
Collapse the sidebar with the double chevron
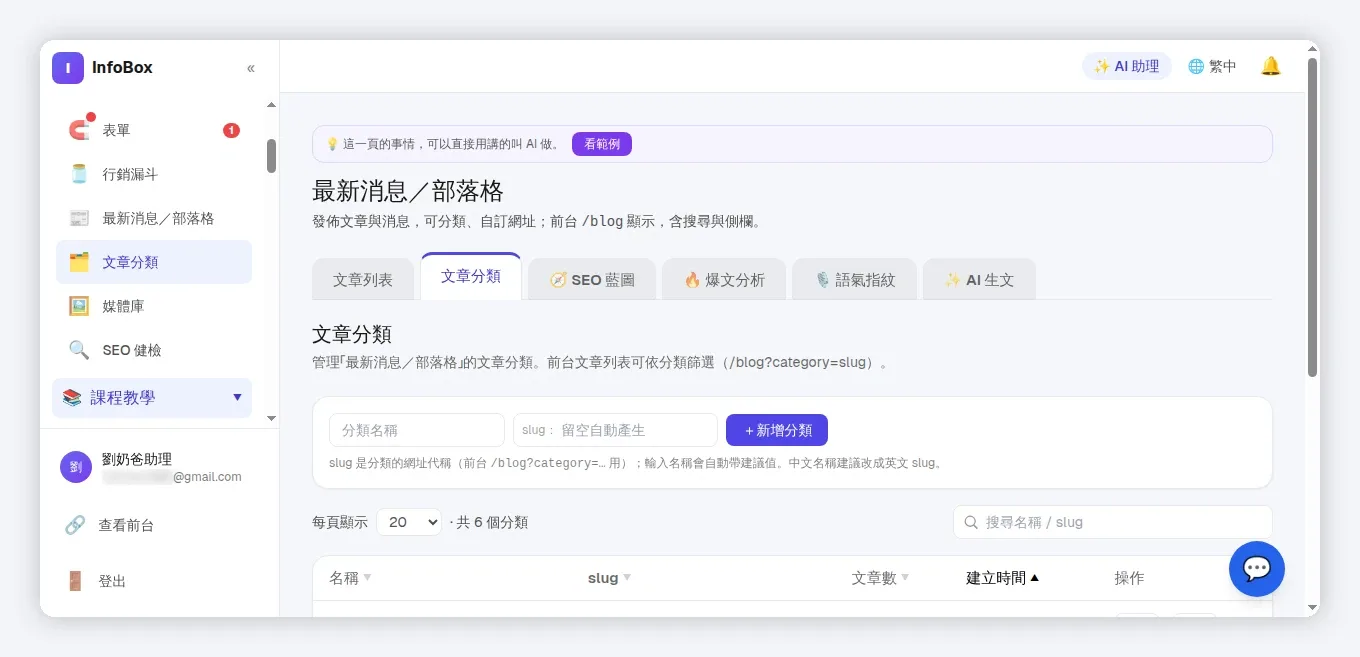coord(251,68)
